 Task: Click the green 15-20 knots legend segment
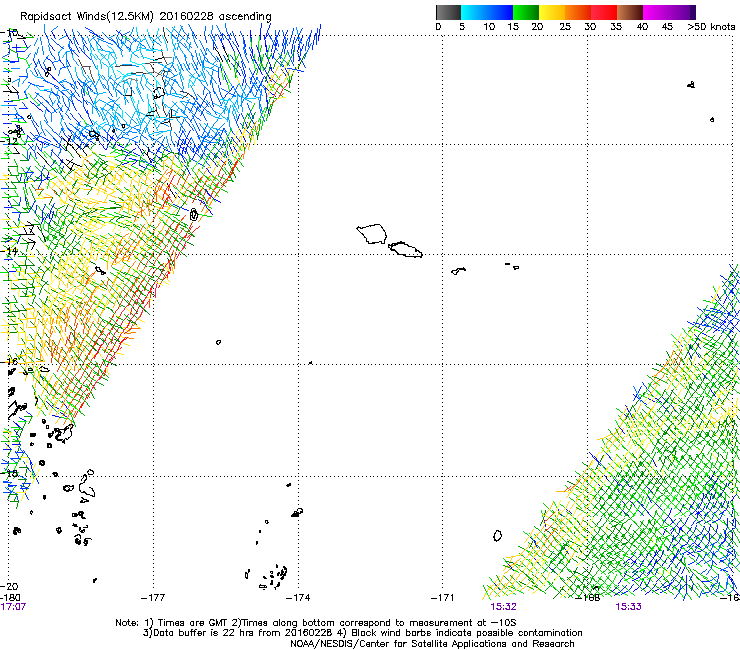[526, 12]
